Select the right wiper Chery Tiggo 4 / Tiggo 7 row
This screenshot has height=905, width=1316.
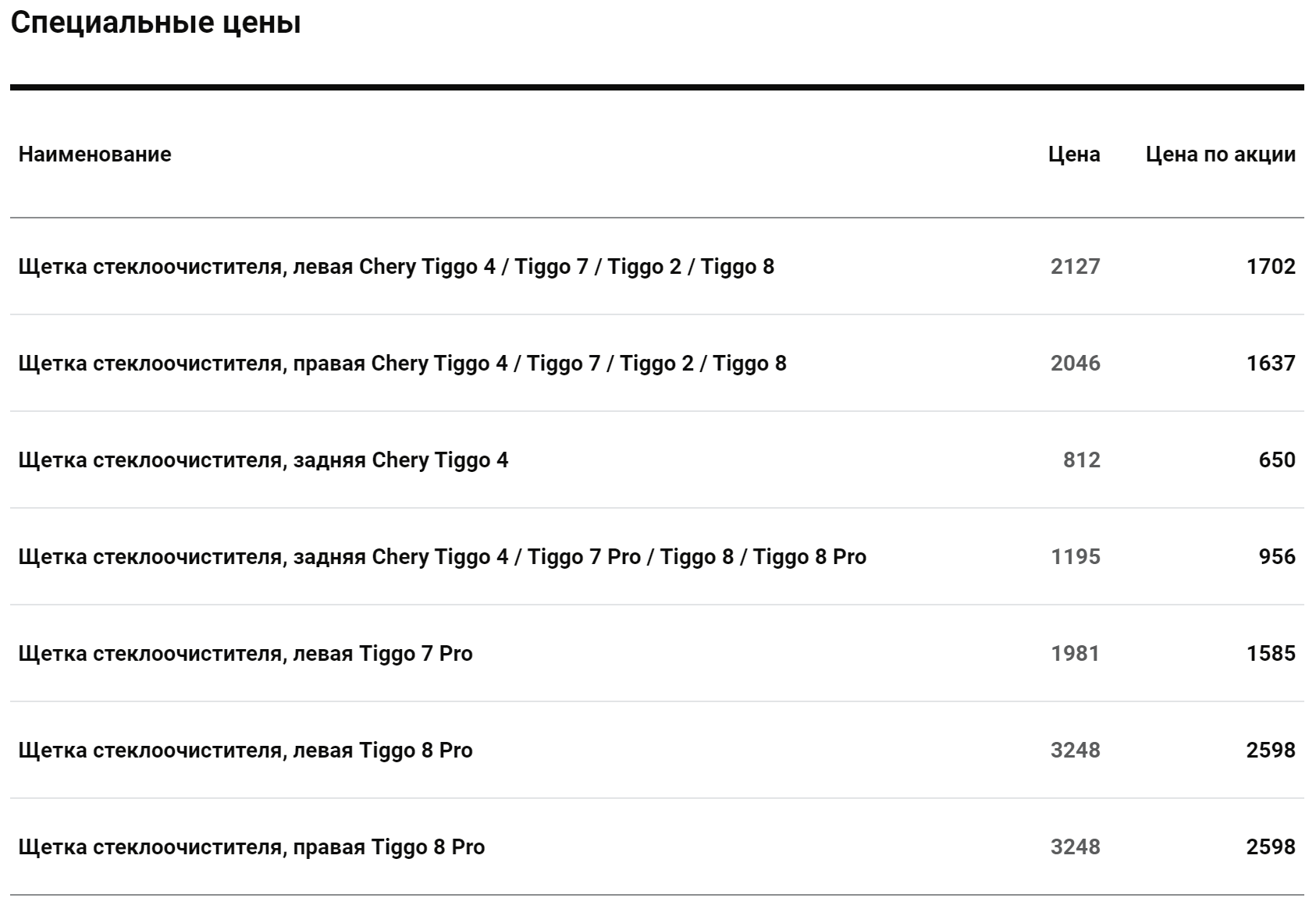[x=657, y=364]
